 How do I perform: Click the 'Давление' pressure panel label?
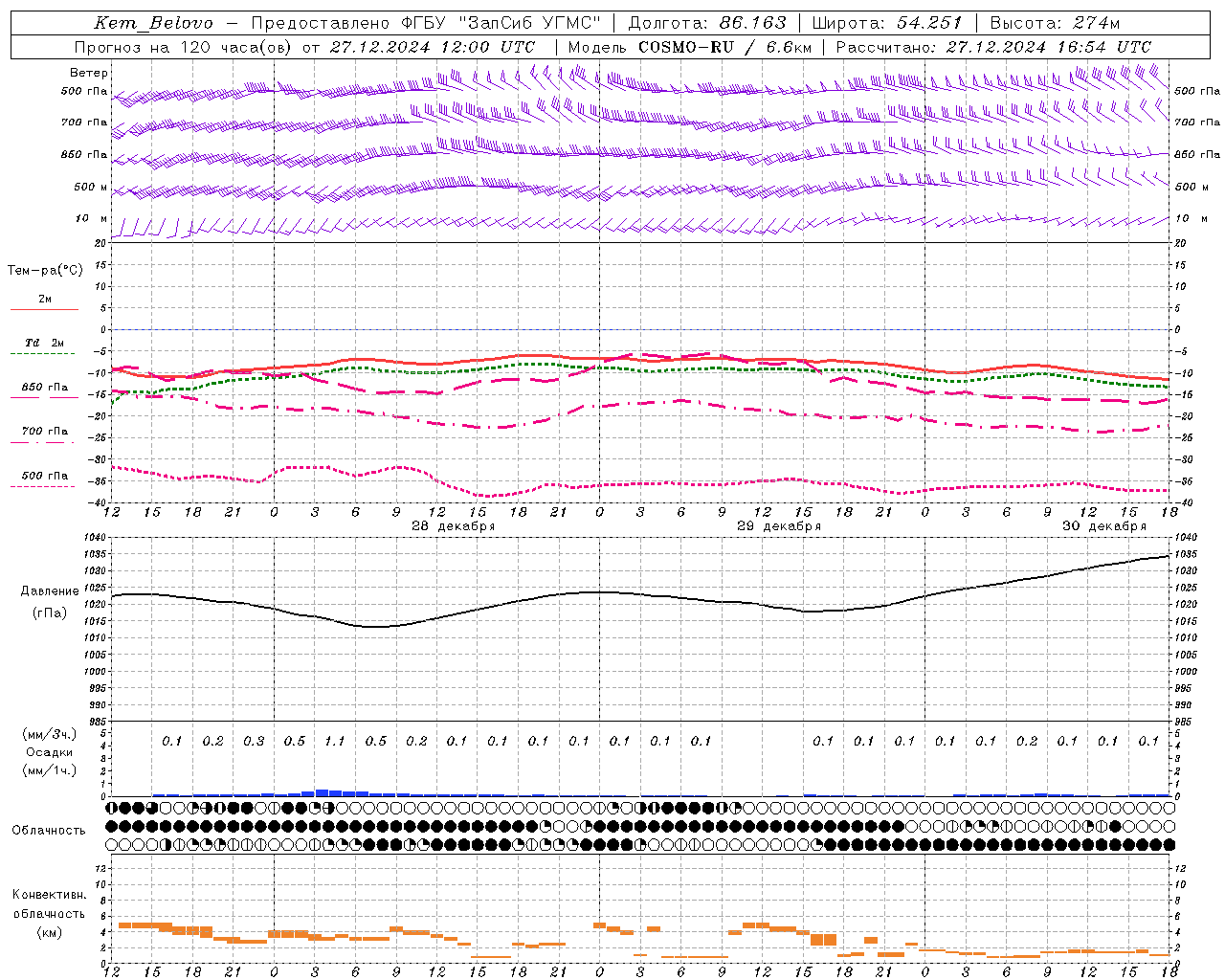[x=50, y=591]
